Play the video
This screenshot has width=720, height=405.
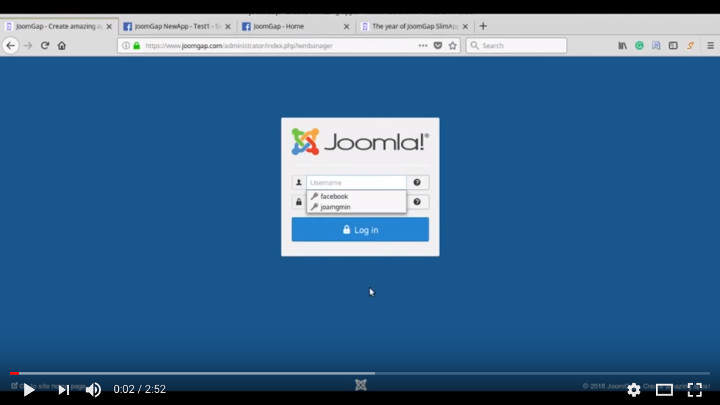pyautogui.click(x=29, y=389)
